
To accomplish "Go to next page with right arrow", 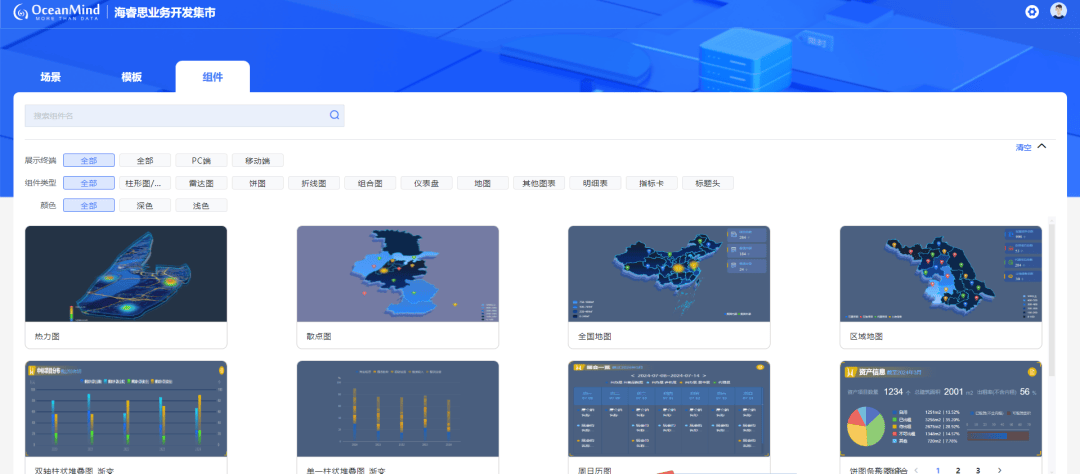I will pyautogui.click(x=999, y=470).
